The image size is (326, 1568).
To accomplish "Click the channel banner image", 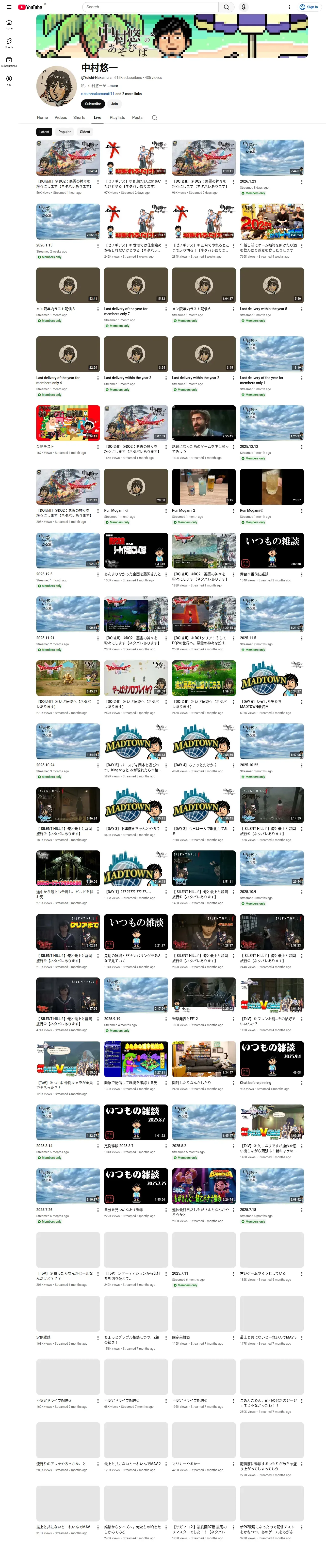I will (x=172, y=37).
